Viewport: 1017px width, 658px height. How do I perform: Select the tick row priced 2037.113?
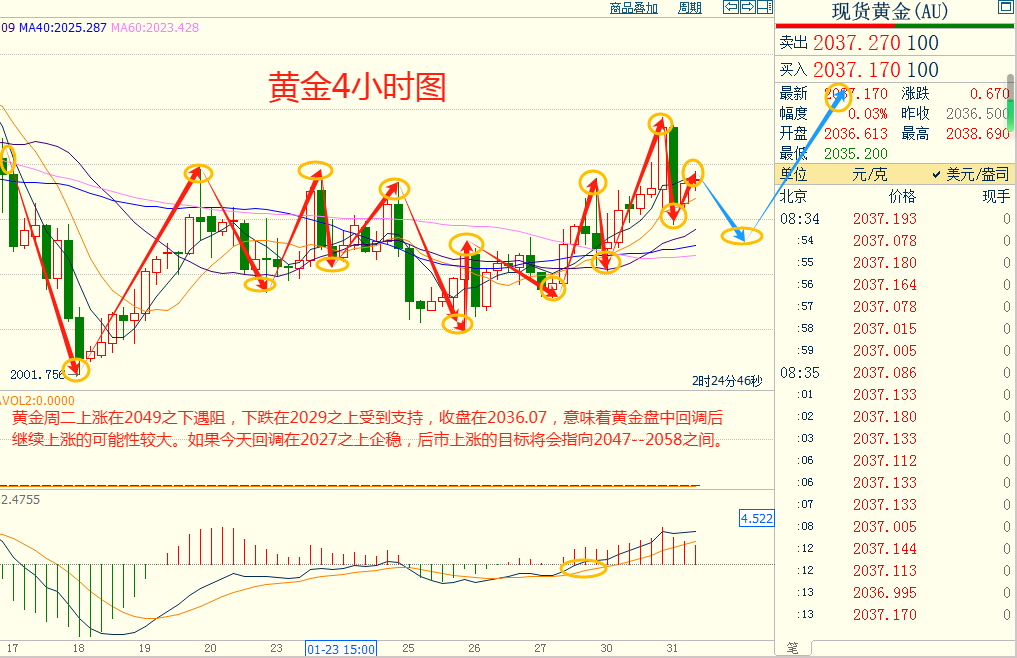coord(894,570)
